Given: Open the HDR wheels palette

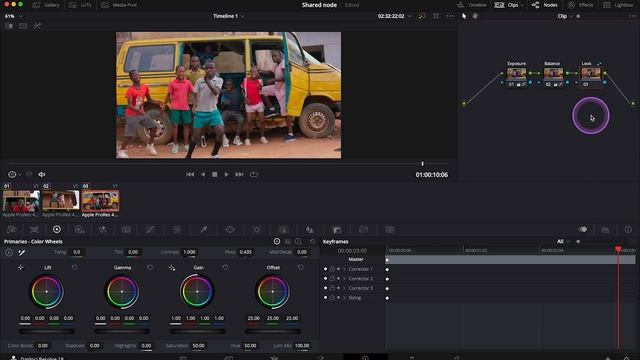Looking at the screenshot, I should [80, 230].
